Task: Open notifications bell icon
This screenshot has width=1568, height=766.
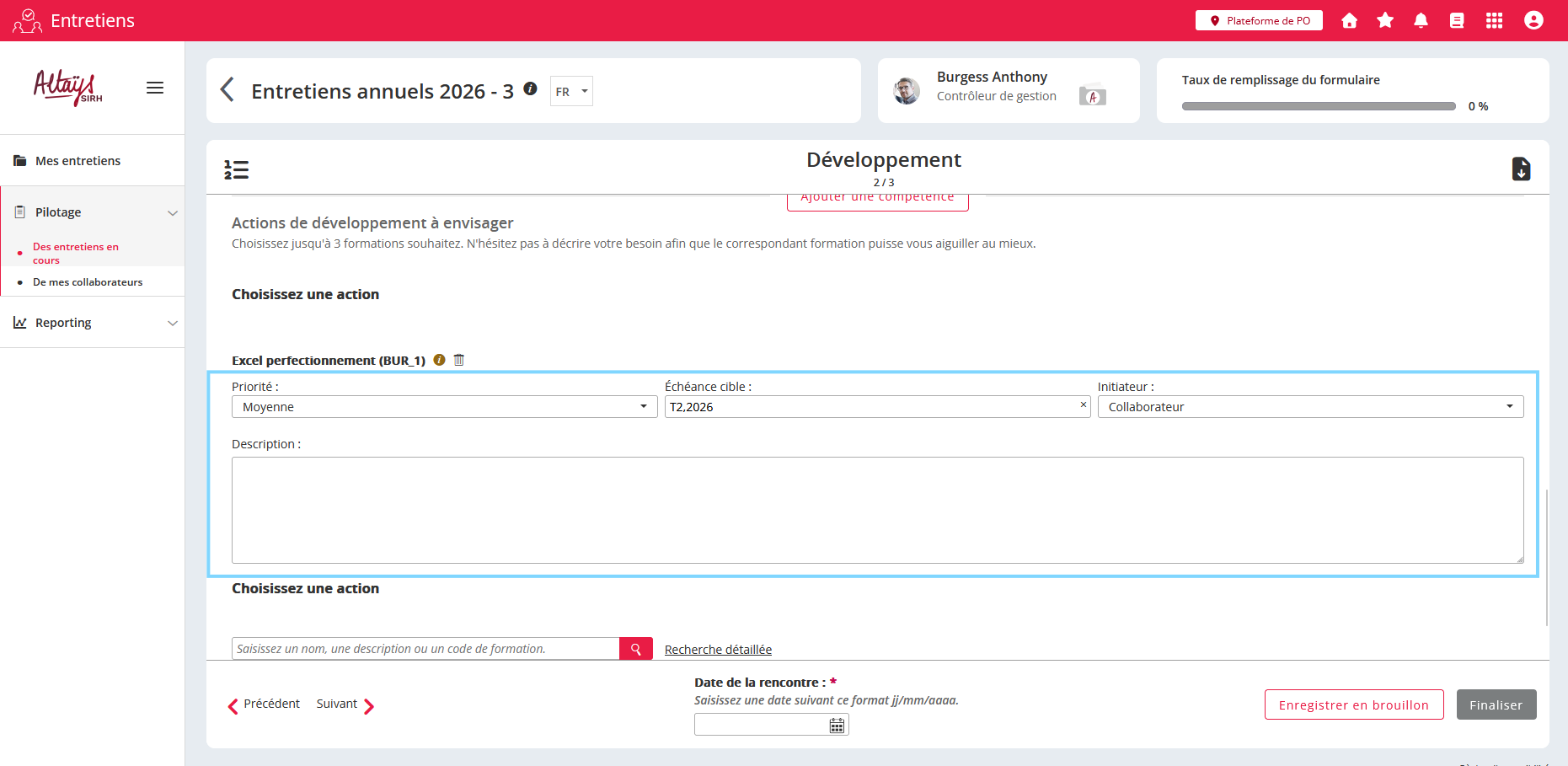Action: click(x=1421, y=21)
